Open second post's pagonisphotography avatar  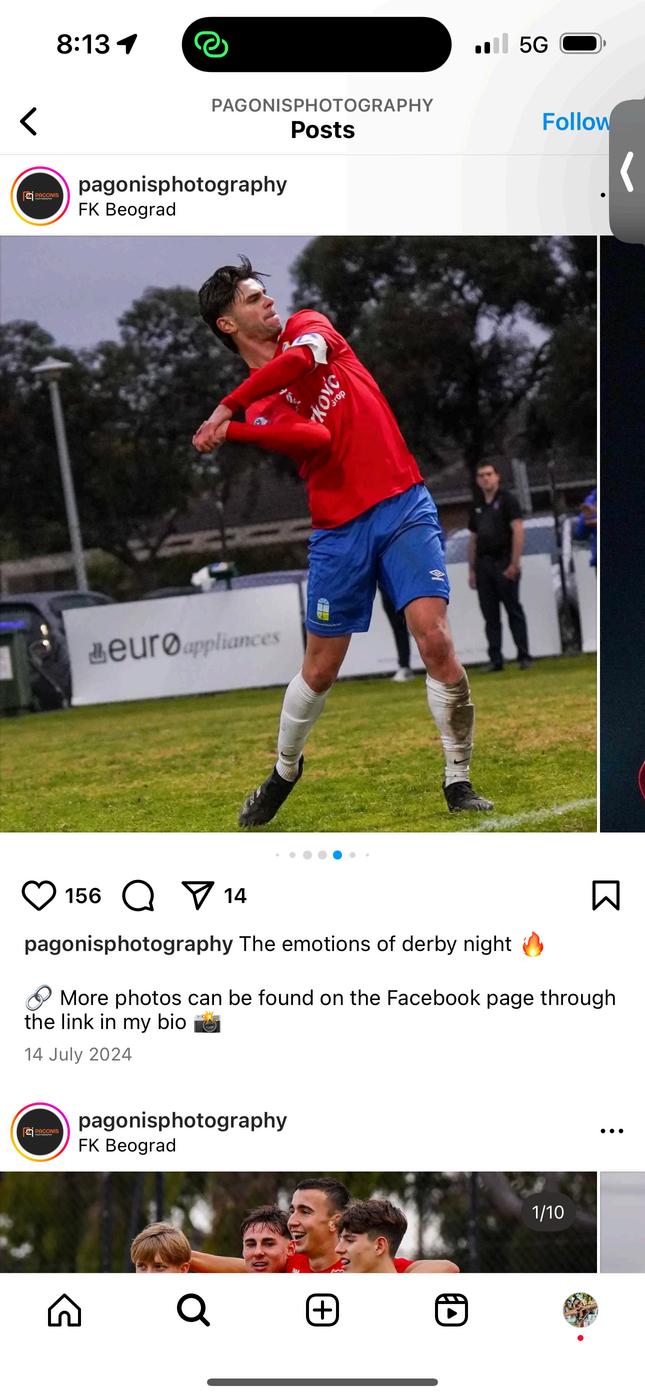click(x=40, y=1132)
